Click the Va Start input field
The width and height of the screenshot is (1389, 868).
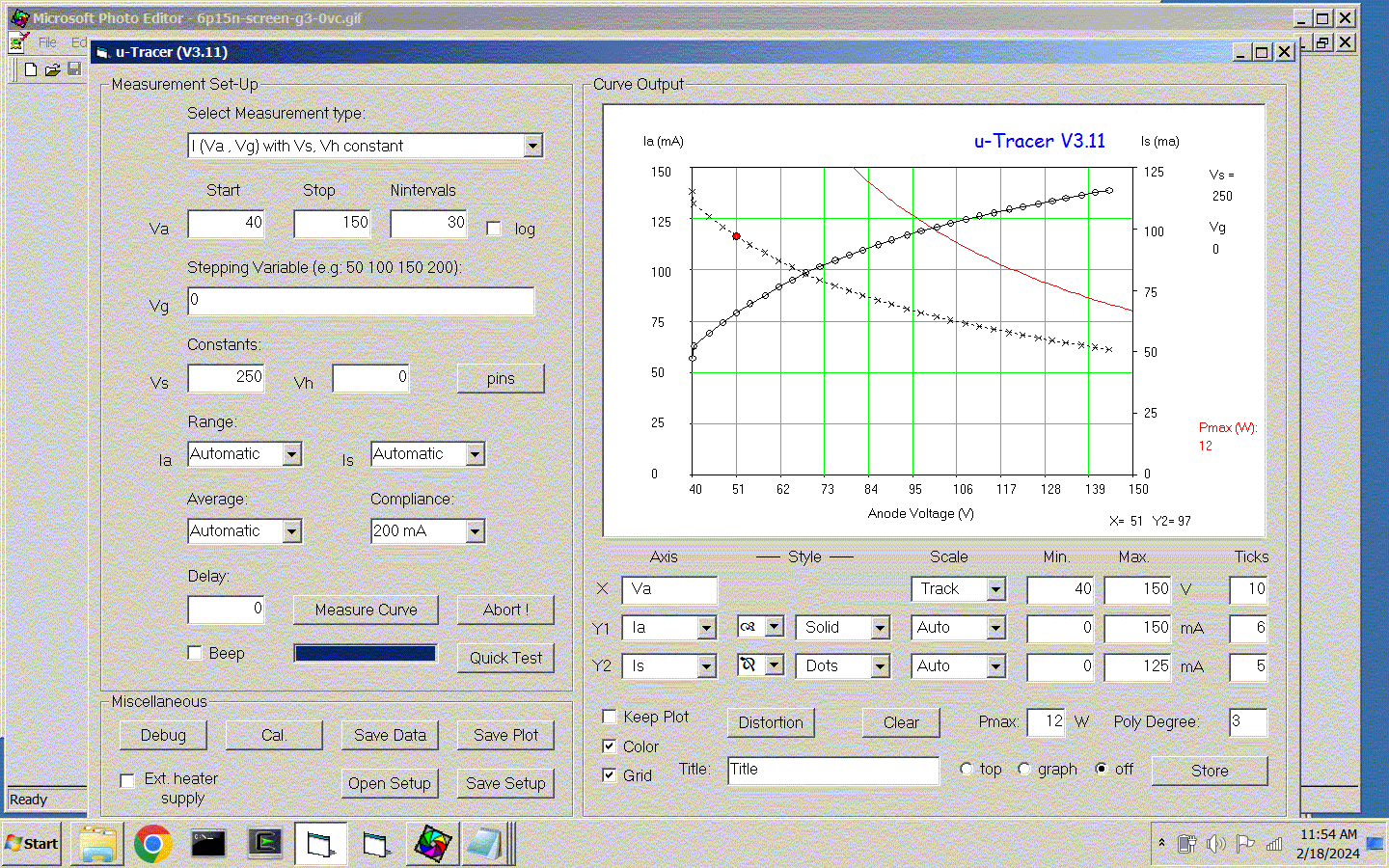pyautogui.click(x=226, y=223)
